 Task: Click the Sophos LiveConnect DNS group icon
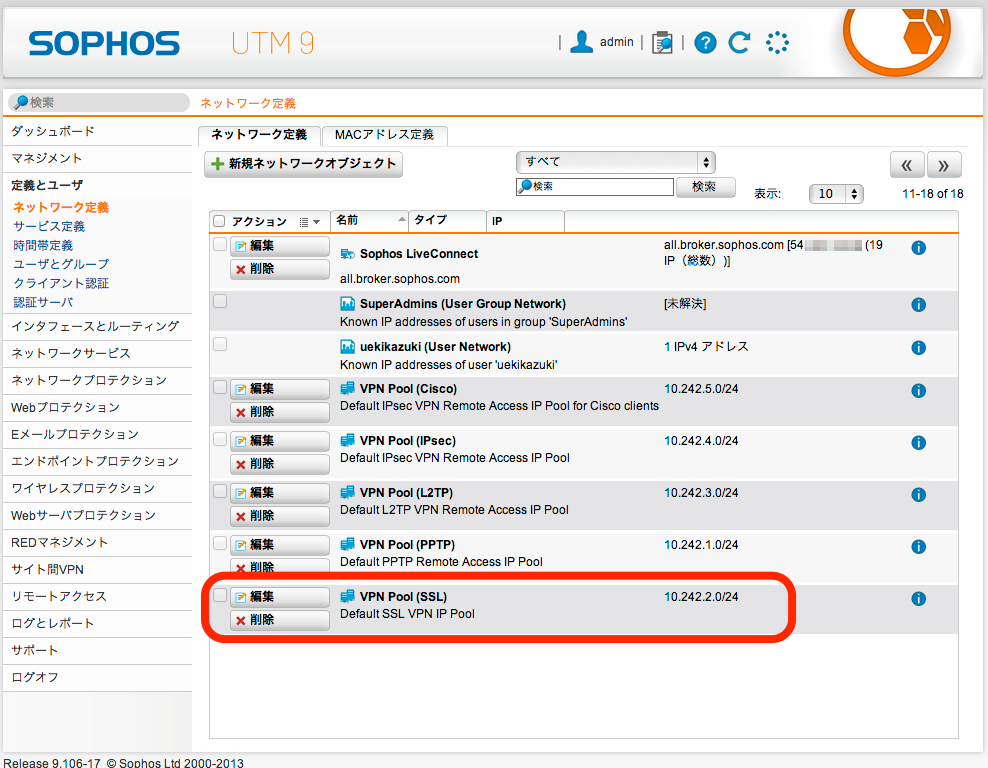point(347,254)
